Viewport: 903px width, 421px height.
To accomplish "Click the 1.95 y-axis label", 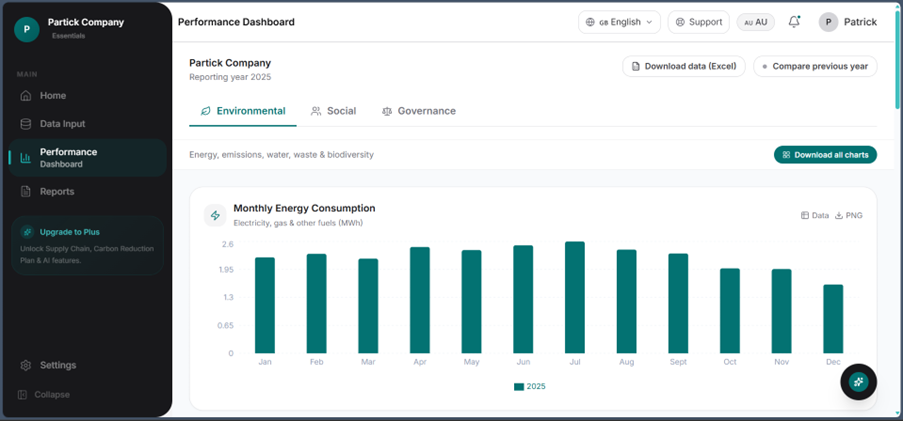I will pos(225,270).
